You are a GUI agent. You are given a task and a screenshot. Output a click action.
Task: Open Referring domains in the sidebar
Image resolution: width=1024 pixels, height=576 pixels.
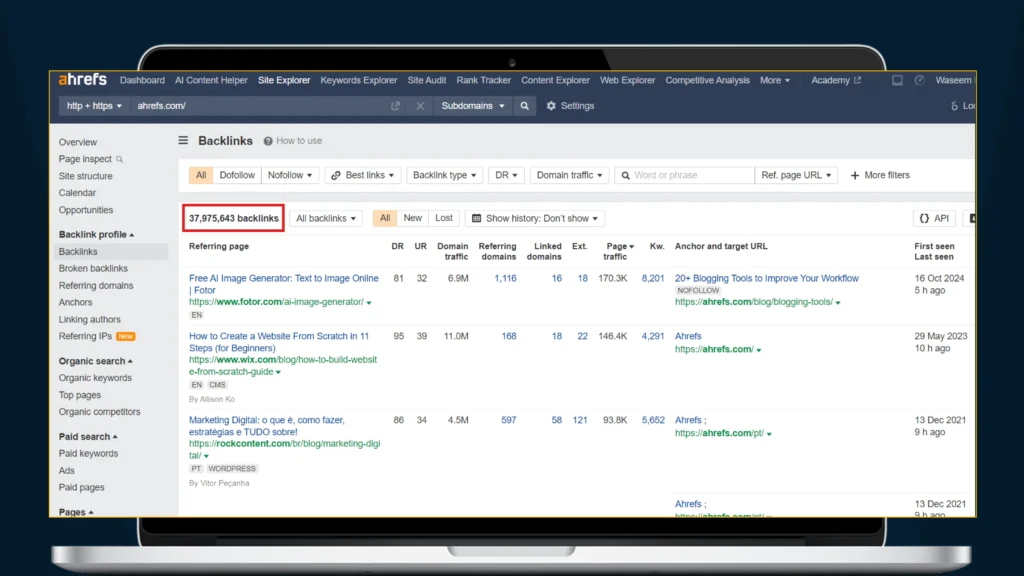pyautogui.click(x=96, y=286)
